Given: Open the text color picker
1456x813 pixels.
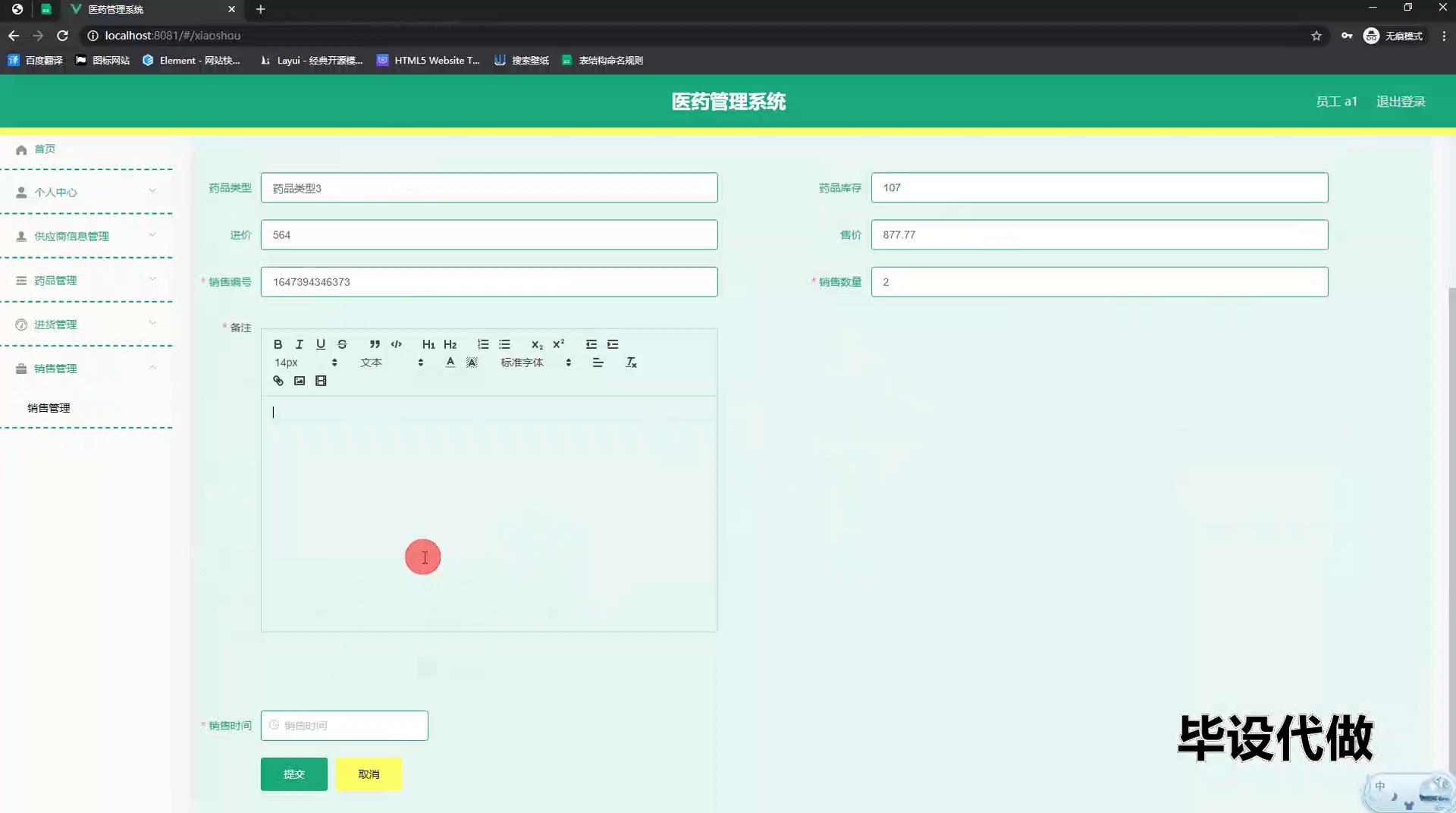Looking at the screenshot, I should (450, 363).
